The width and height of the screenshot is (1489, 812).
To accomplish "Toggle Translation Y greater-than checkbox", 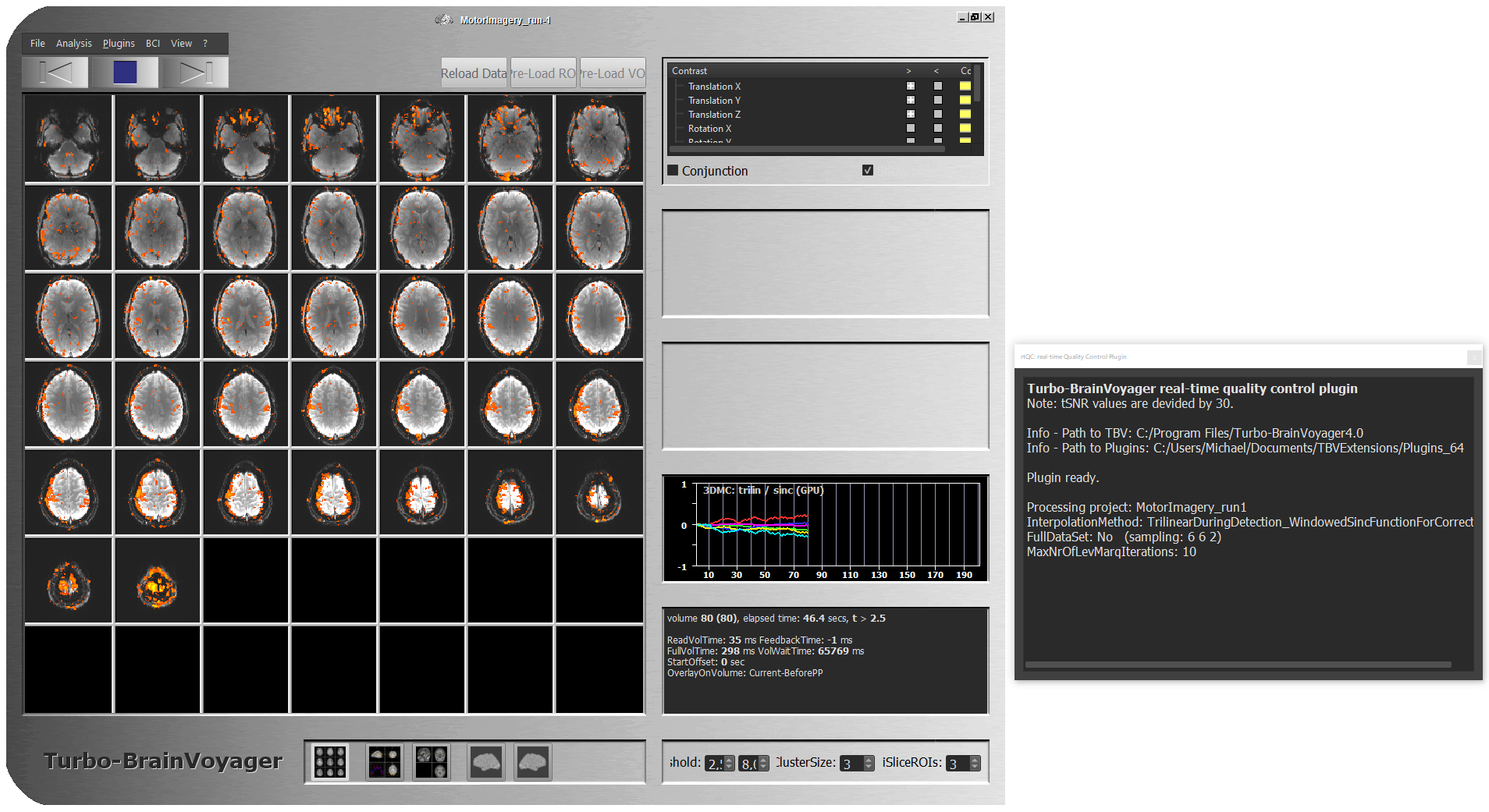I will 910,100.
